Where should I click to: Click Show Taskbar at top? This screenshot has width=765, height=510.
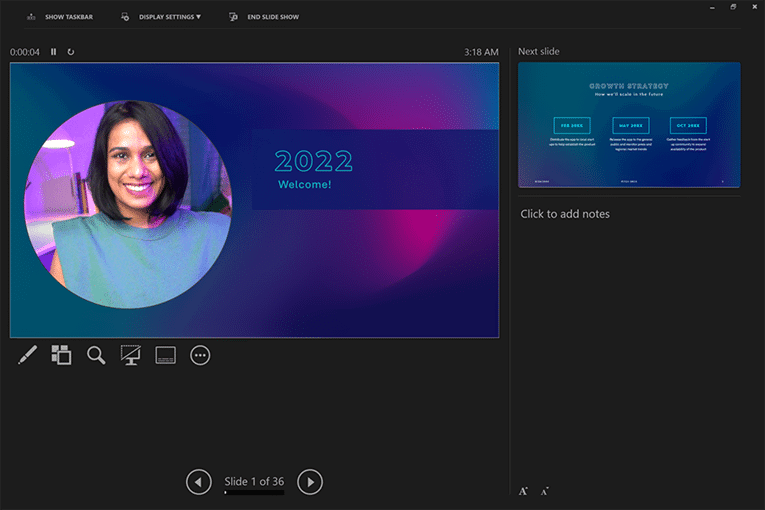pos(60,17)
